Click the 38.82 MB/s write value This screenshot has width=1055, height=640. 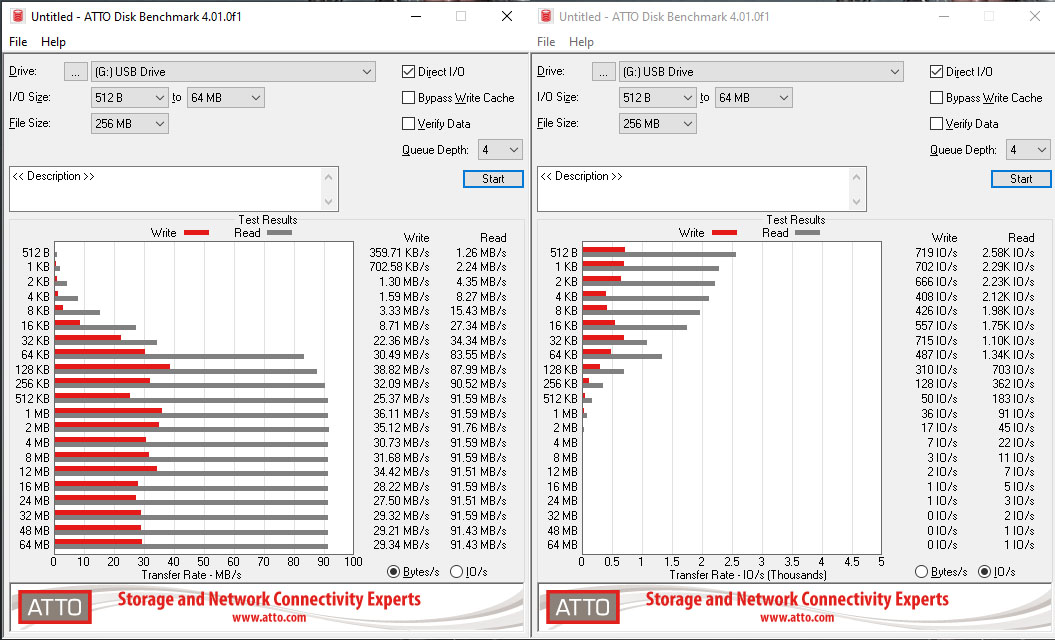pyautogui.click(x=402, y=370)
